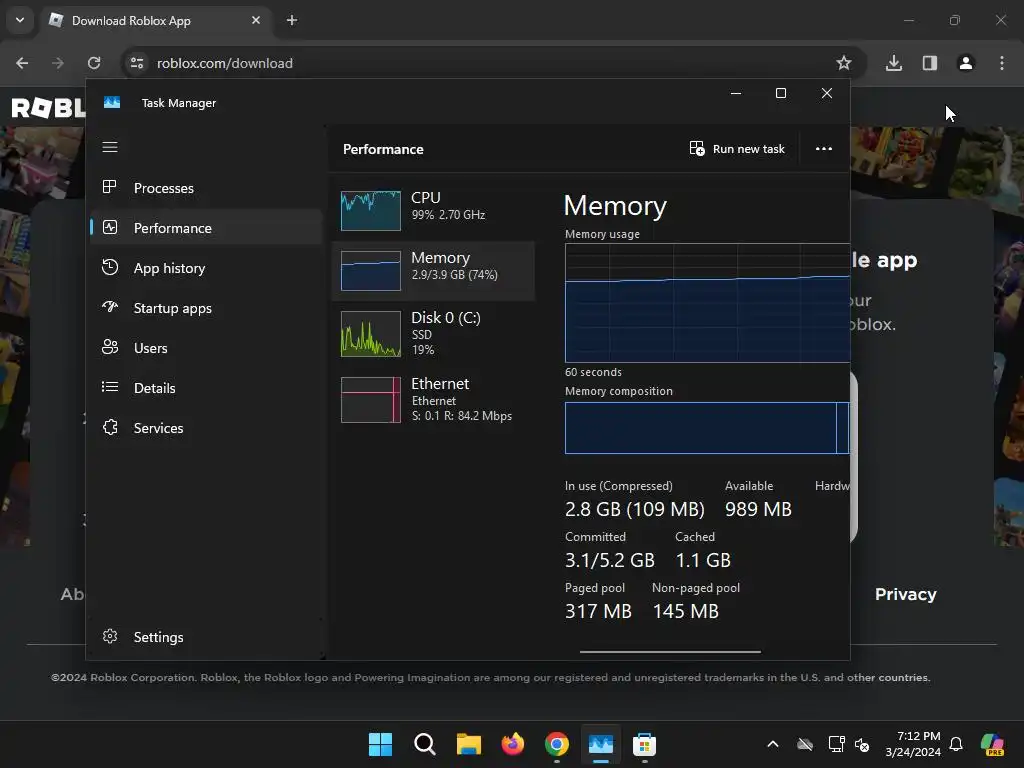This screenshot has width=1024, height=768.
Task: Select the Disk 0 (C:) graph
Action: point(370,334)
